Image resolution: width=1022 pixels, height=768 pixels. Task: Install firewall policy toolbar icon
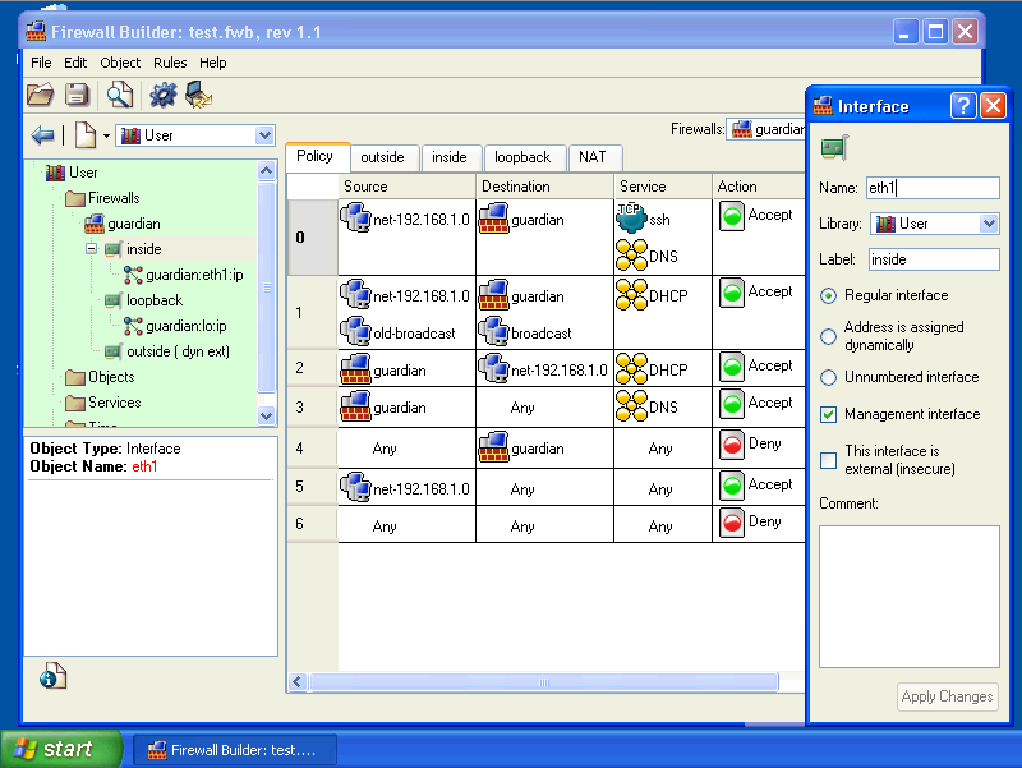[x=199, y=95]
